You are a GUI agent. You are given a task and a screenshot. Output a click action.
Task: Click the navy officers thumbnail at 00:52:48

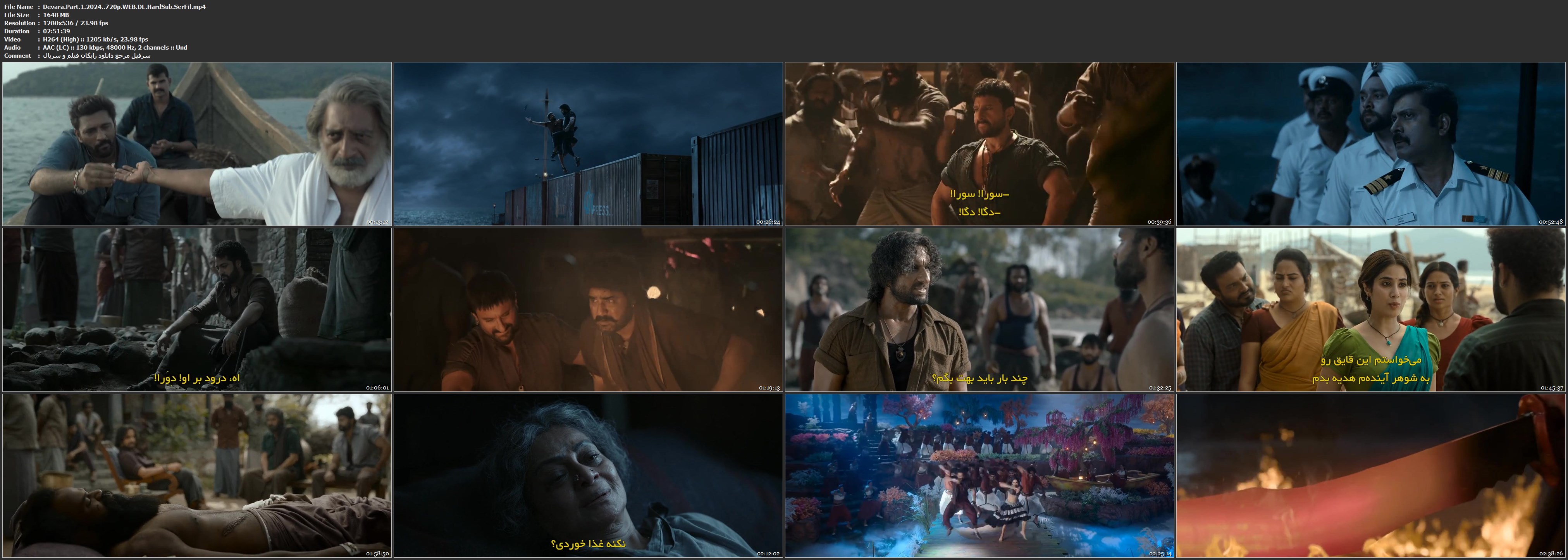click(1371, 144)
